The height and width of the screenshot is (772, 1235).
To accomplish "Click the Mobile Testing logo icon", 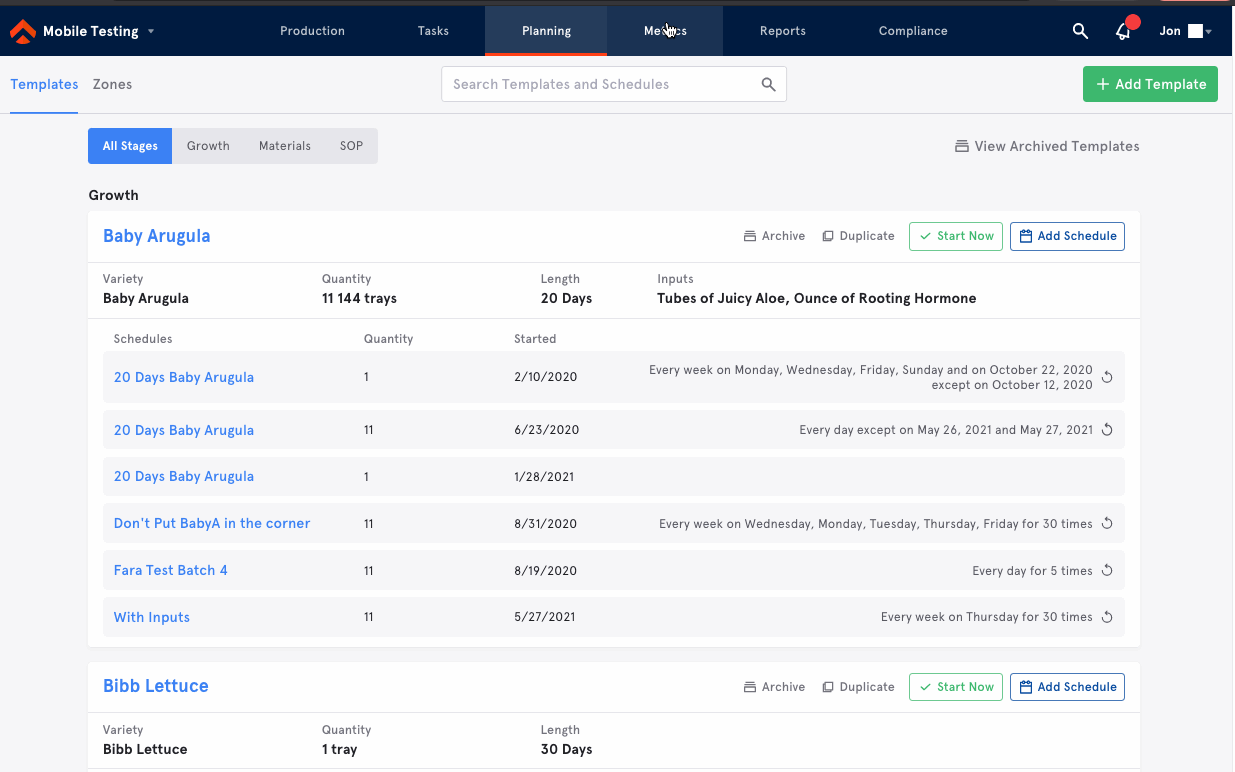I will (22, 32).
